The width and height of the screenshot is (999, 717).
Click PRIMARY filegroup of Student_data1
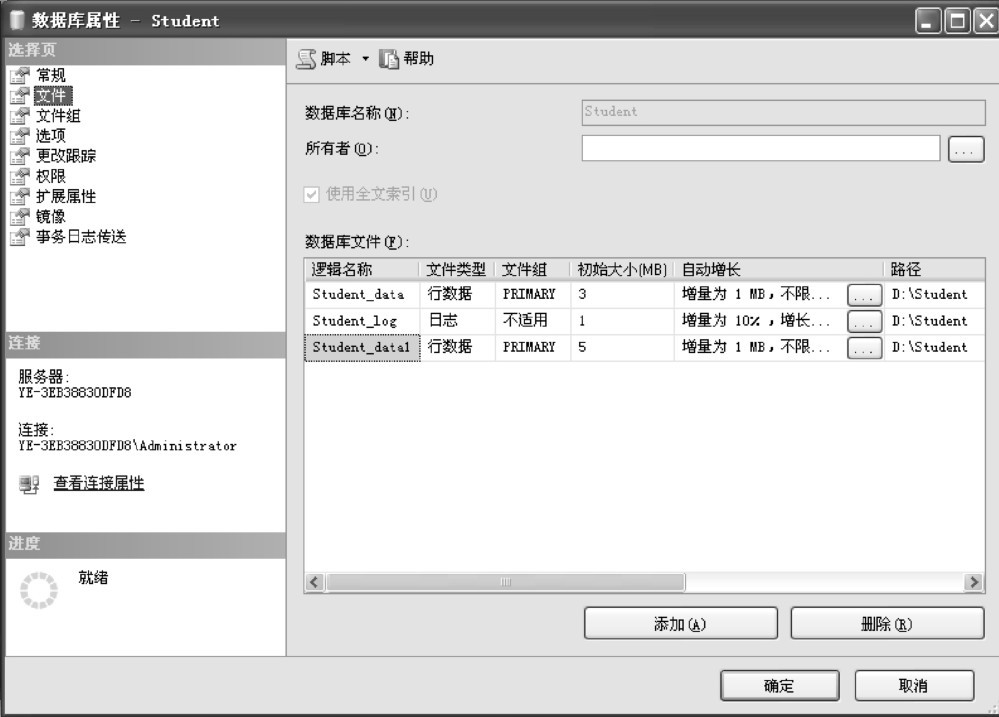click(533, 347)
